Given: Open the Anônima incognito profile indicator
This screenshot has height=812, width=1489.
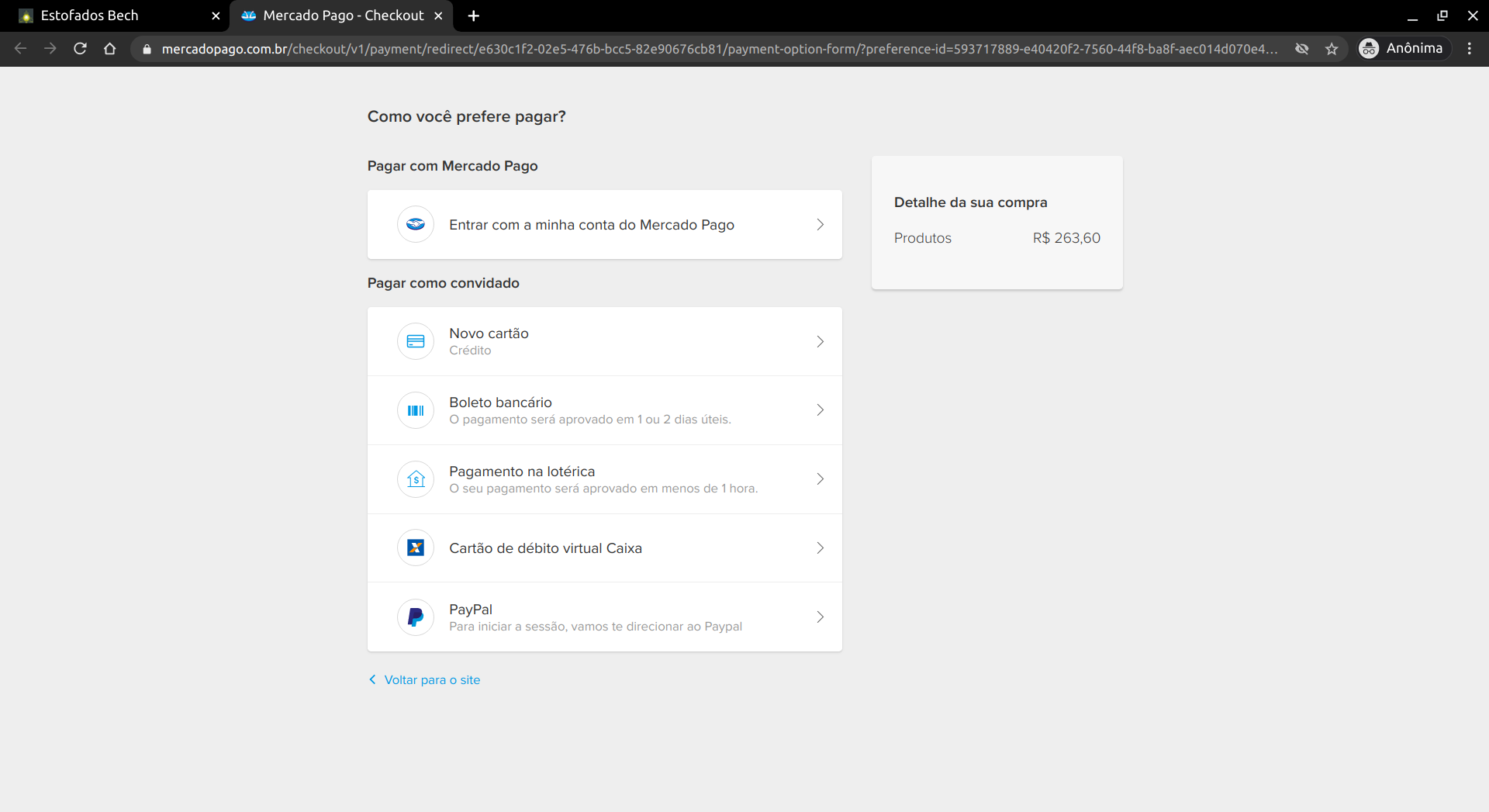Looking at the screenshot, I should [x=1404, y=48].
